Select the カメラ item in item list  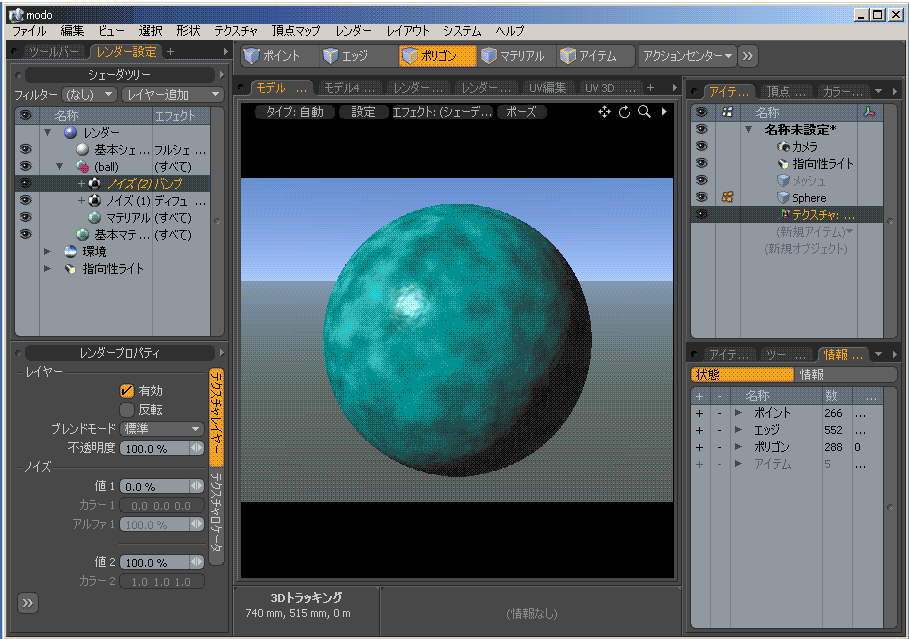coord(805,147)
